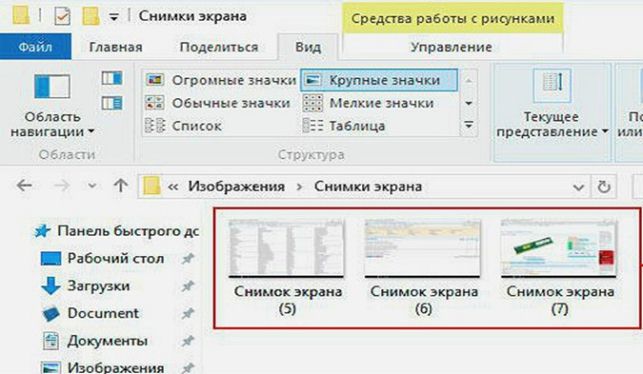Open the chevron after Изображения in path
643x374 pixels.
click(x=299, y=187)
